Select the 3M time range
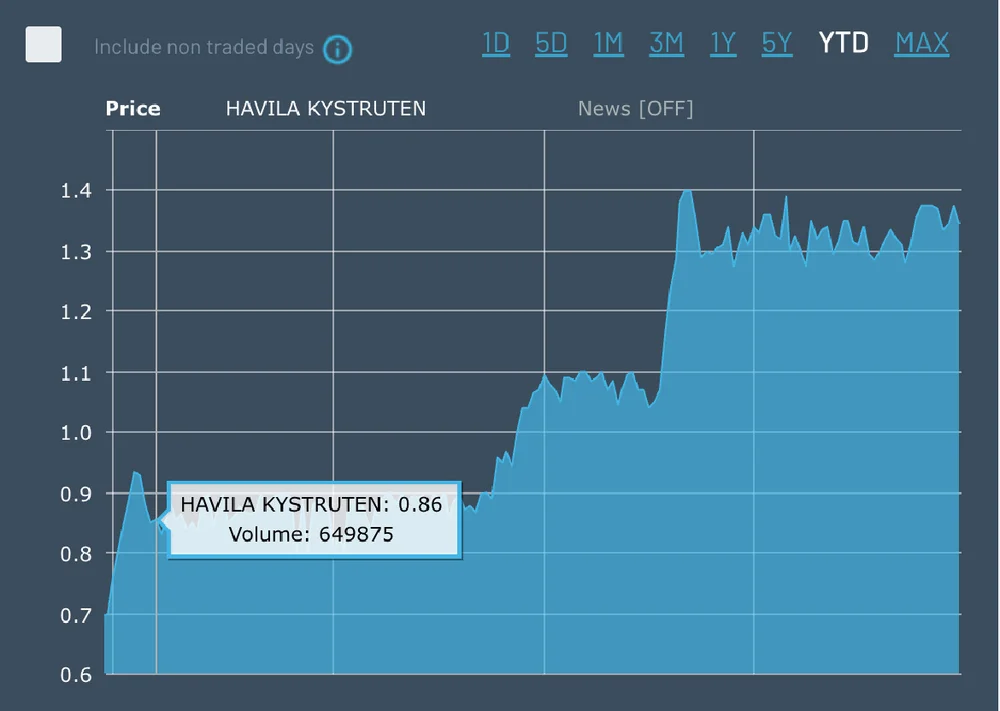This screenshot has height=711, width=1000. [666, 43]
